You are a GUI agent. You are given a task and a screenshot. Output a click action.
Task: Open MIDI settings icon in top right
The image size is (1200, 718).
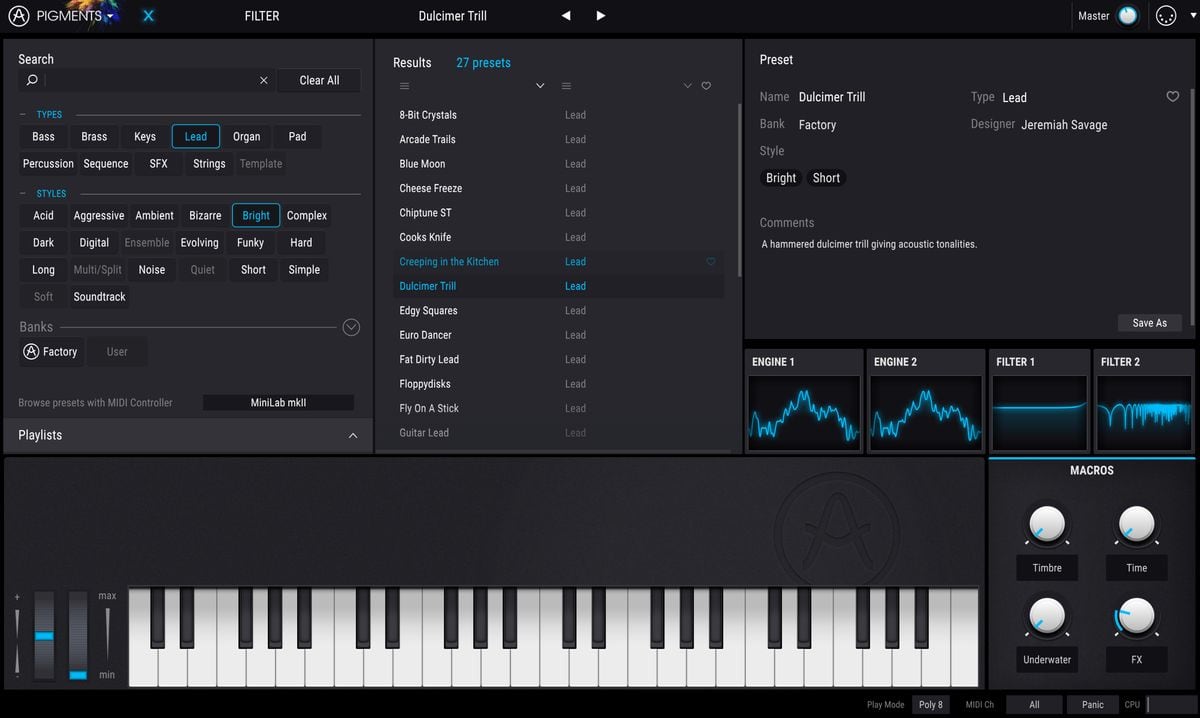tap(1165, 16)
